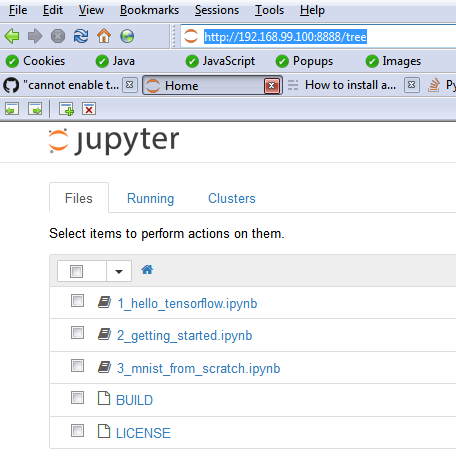Click the new tab icon with green plus
The height and width of the screenshot is (458, 456).
(66, 109)
